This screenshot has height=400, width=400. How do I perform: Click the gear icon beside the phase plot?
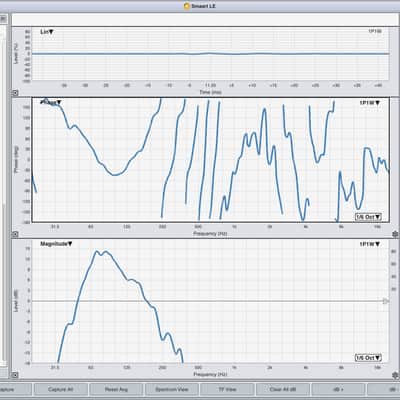click(395, 234)
